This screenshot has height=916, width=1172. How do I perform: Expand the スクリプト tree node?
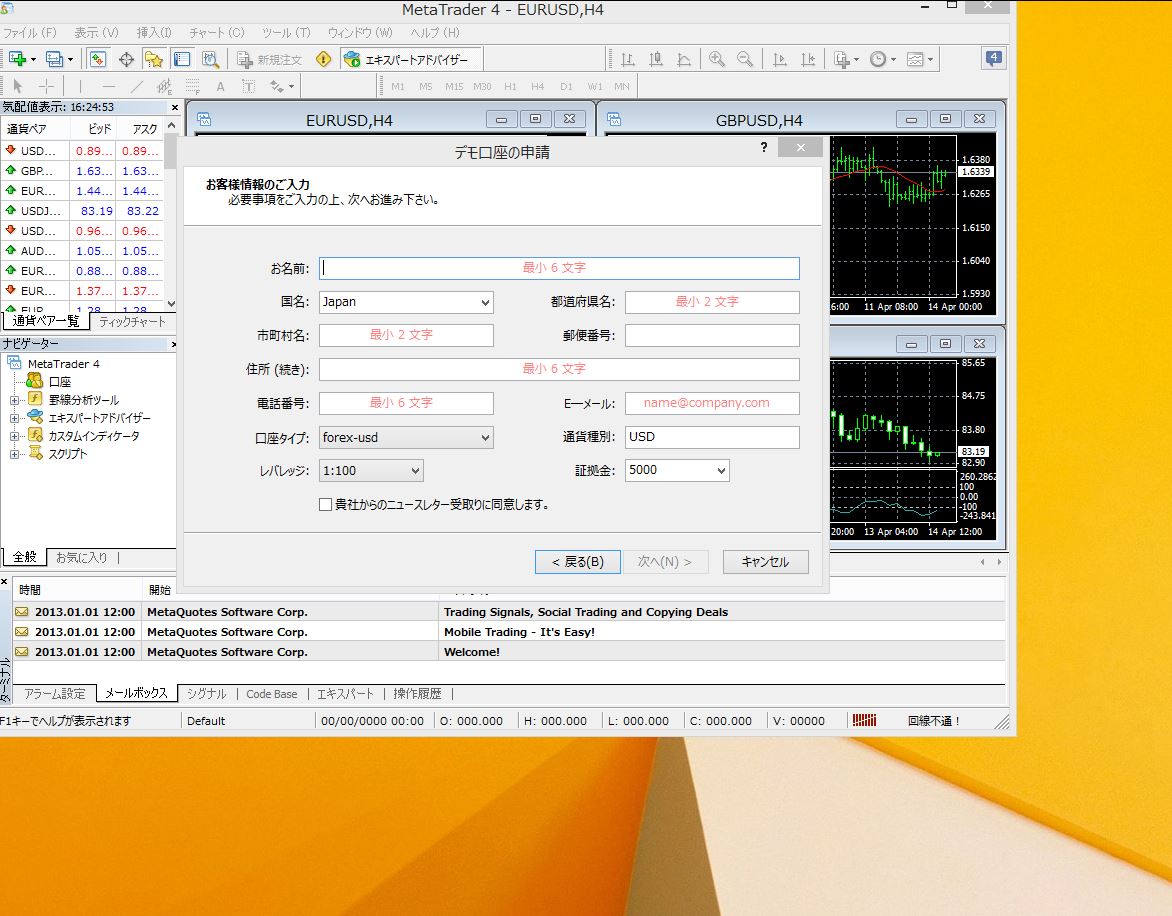[14, 454]
